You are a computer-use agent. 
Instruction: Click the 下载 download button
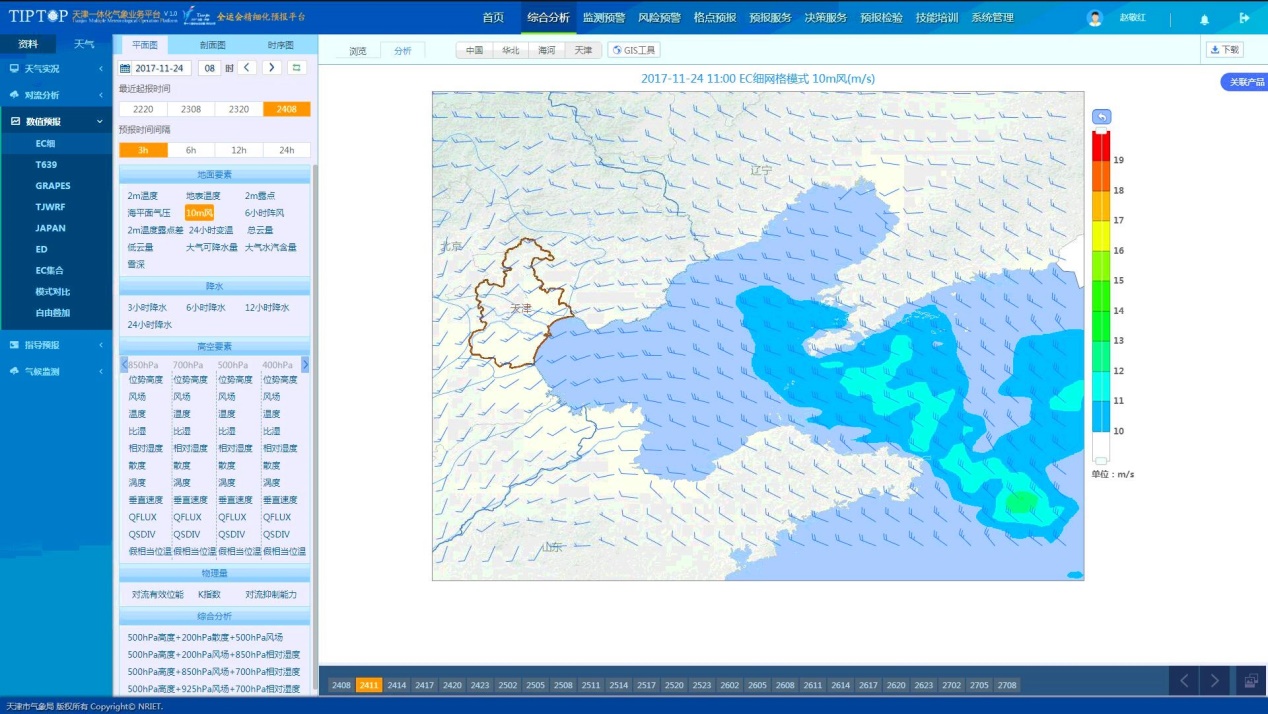(1224, 50)
